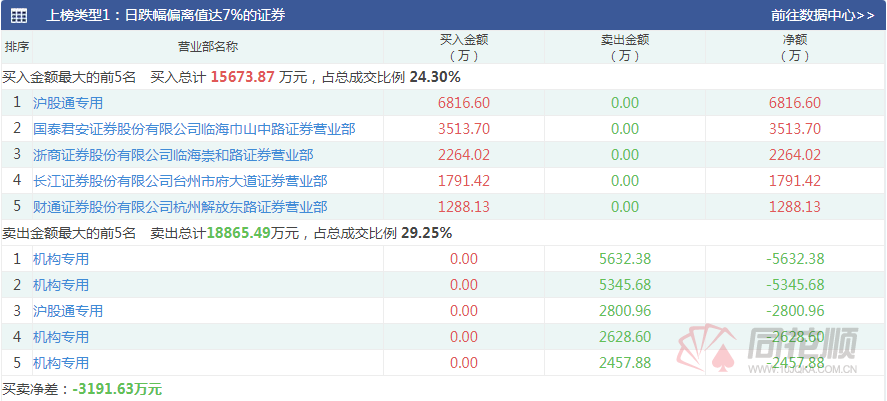This screenshot has height=401, width=887.
Task: Click net amount -5632.38 cell
Action: pos(795,259)
